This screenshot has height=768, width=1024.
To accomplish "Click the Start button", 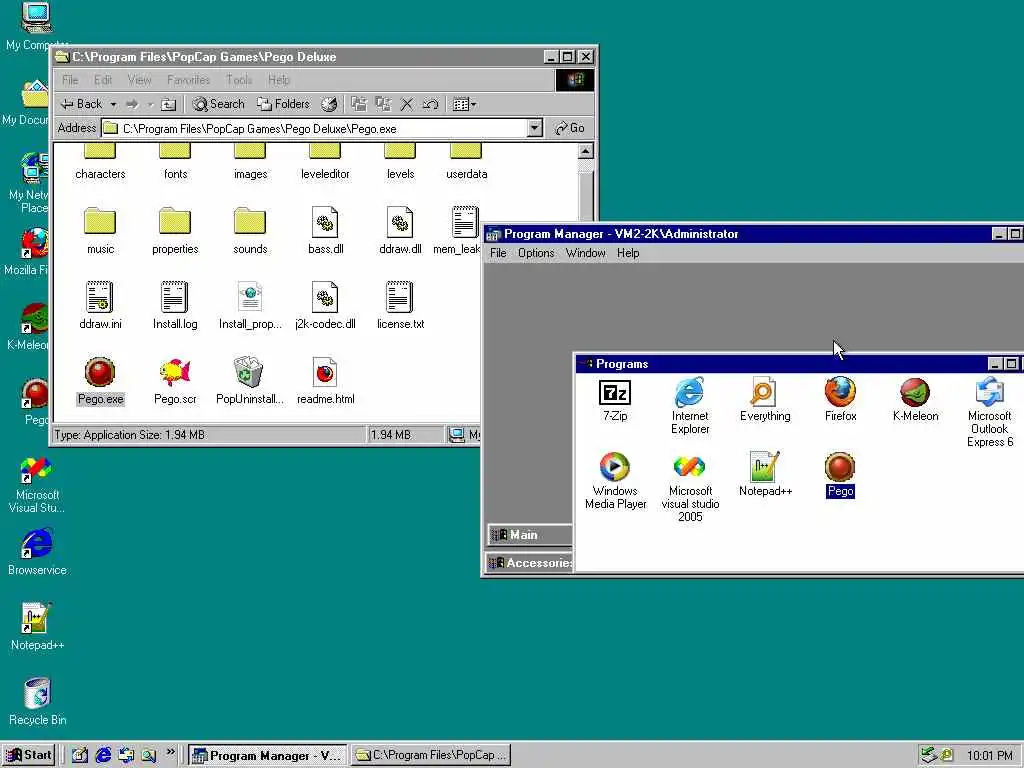I will click(29, 755).
